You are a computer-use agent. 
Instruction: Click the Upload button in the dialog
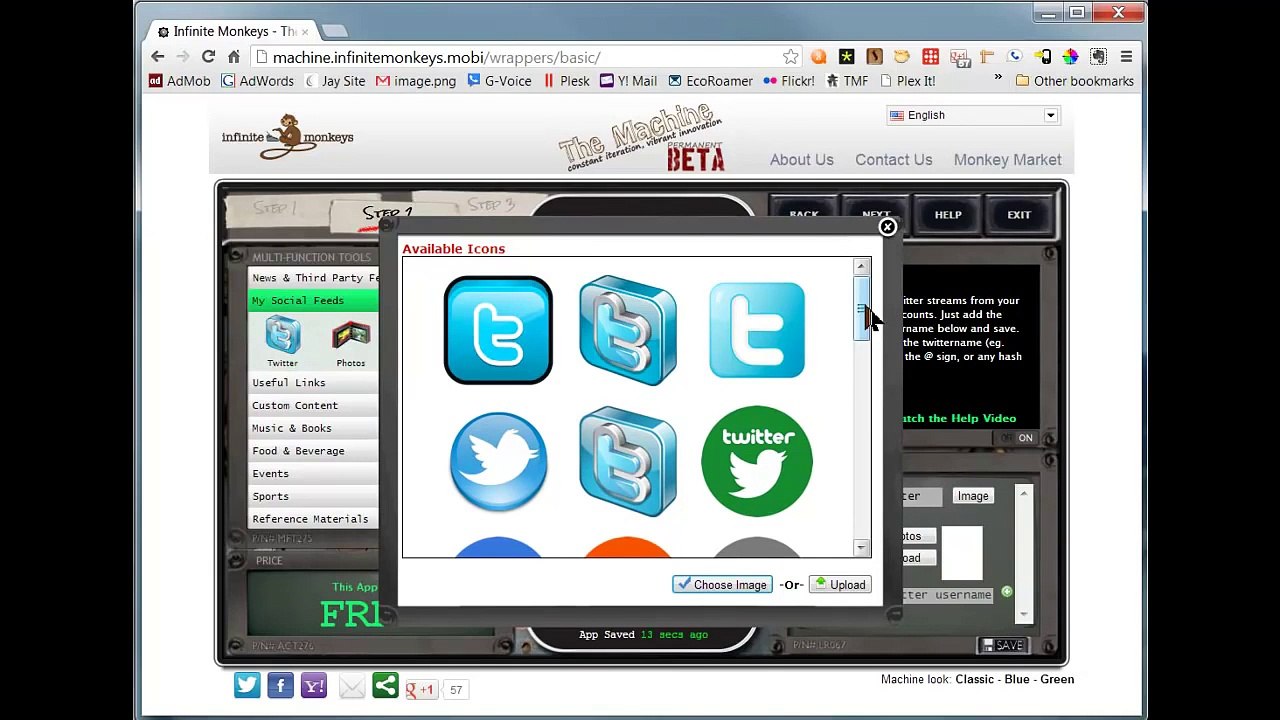click(839, 585)
